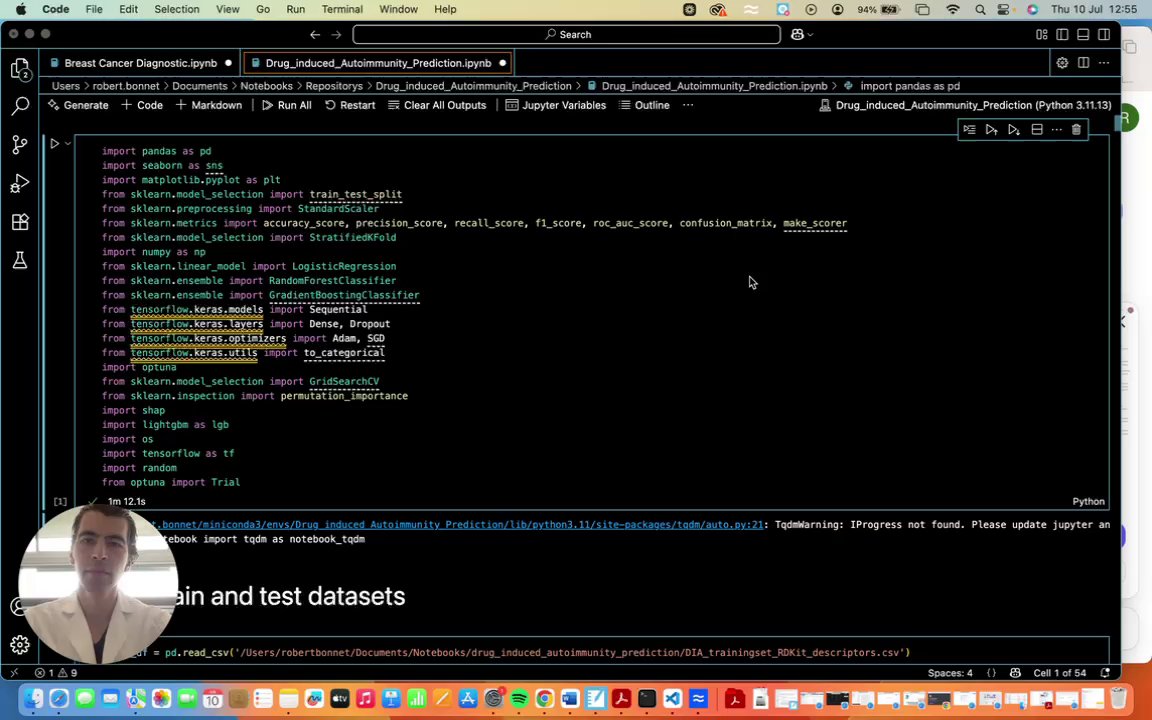Click the Run All button
The height and width of the screenshot is (720, 1152).
click(286, 105)
